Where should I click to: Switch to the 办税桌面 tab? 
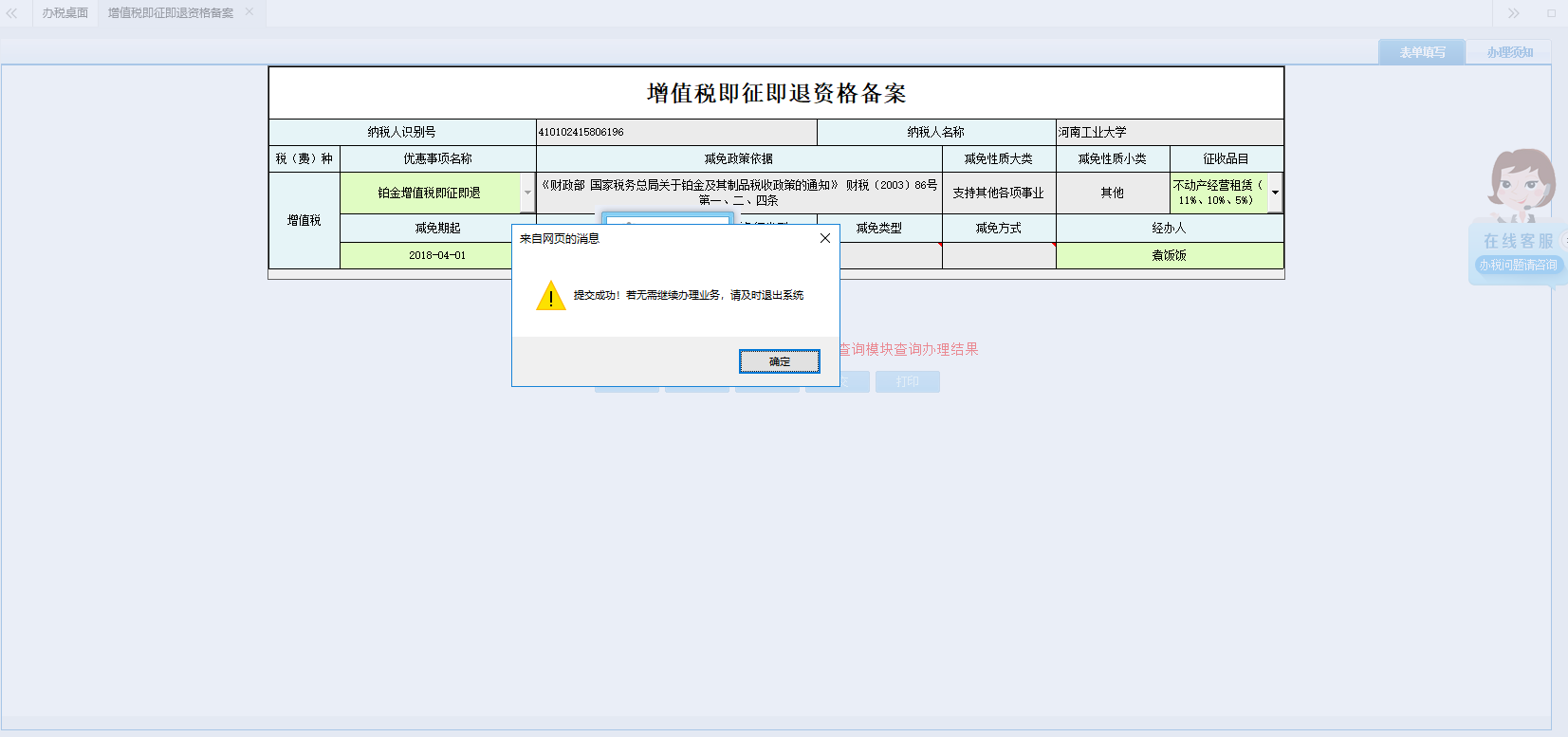[65, 13]
